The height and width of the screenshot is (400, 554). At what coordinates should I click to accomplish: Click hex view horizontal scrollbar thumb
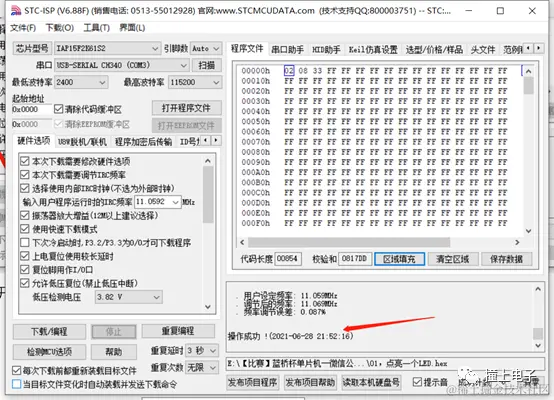click(349, 242)
